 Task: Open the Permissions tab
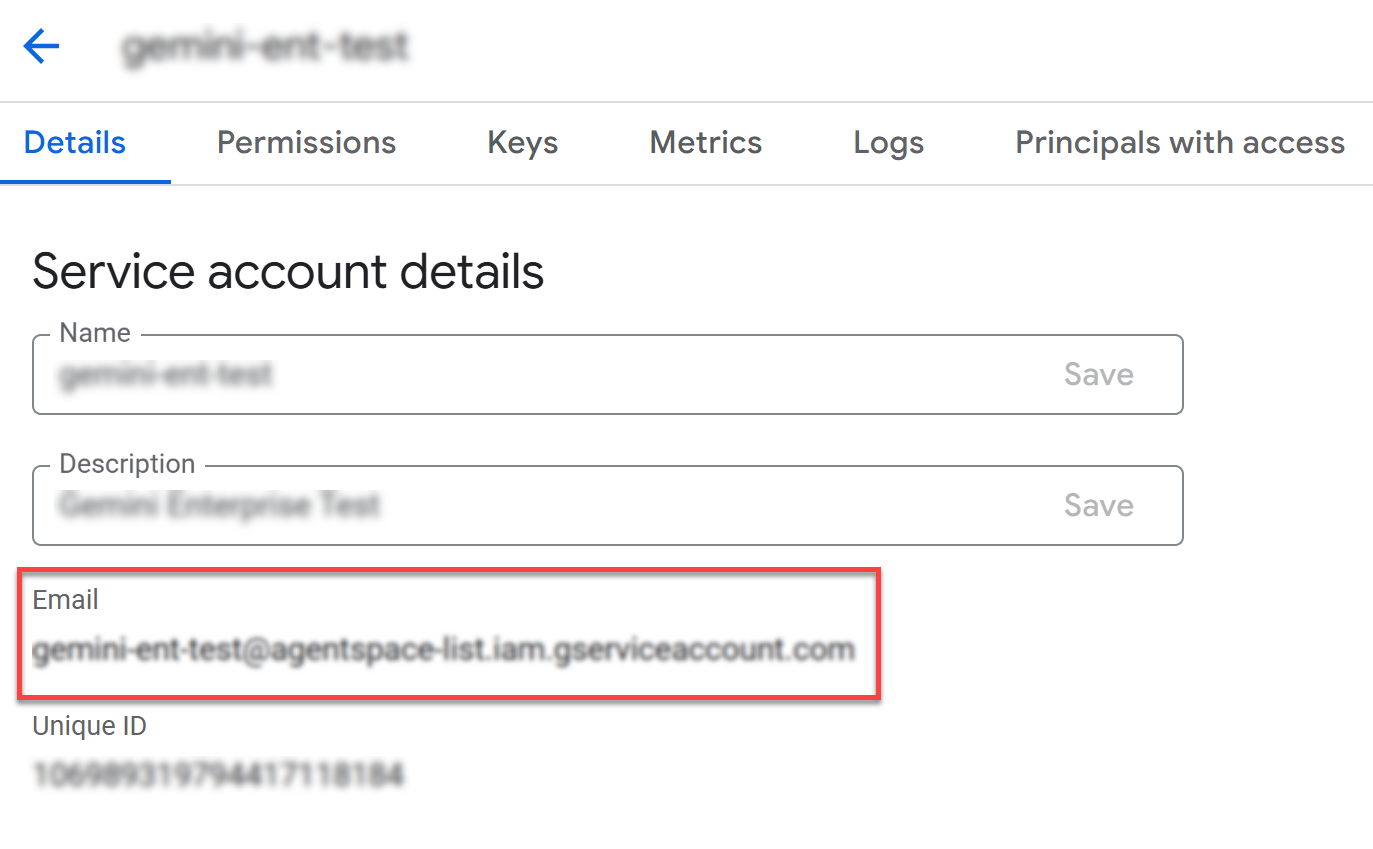point(306,143)
